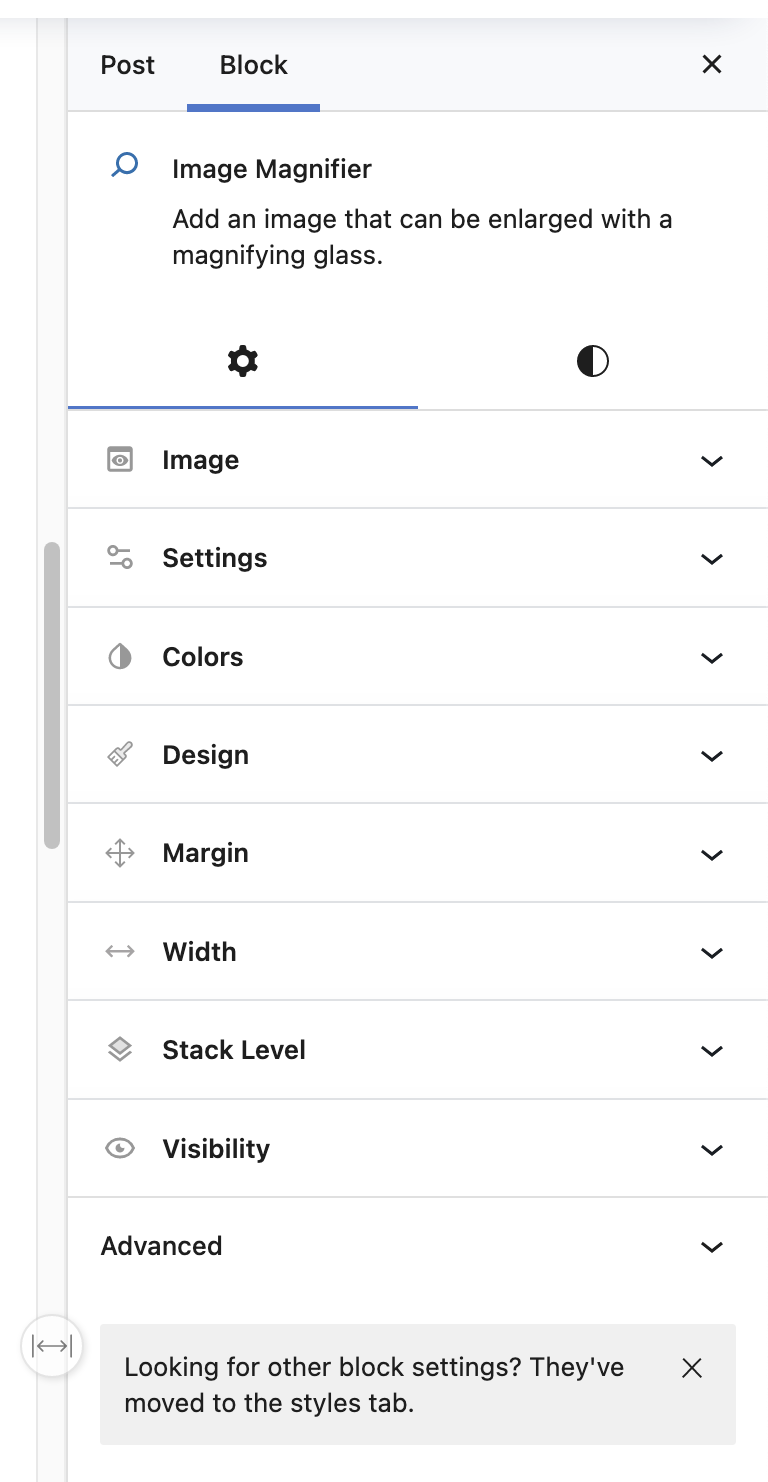Switch to the Post tab
Screen dimensions: 768x1482
coord(127,64)
